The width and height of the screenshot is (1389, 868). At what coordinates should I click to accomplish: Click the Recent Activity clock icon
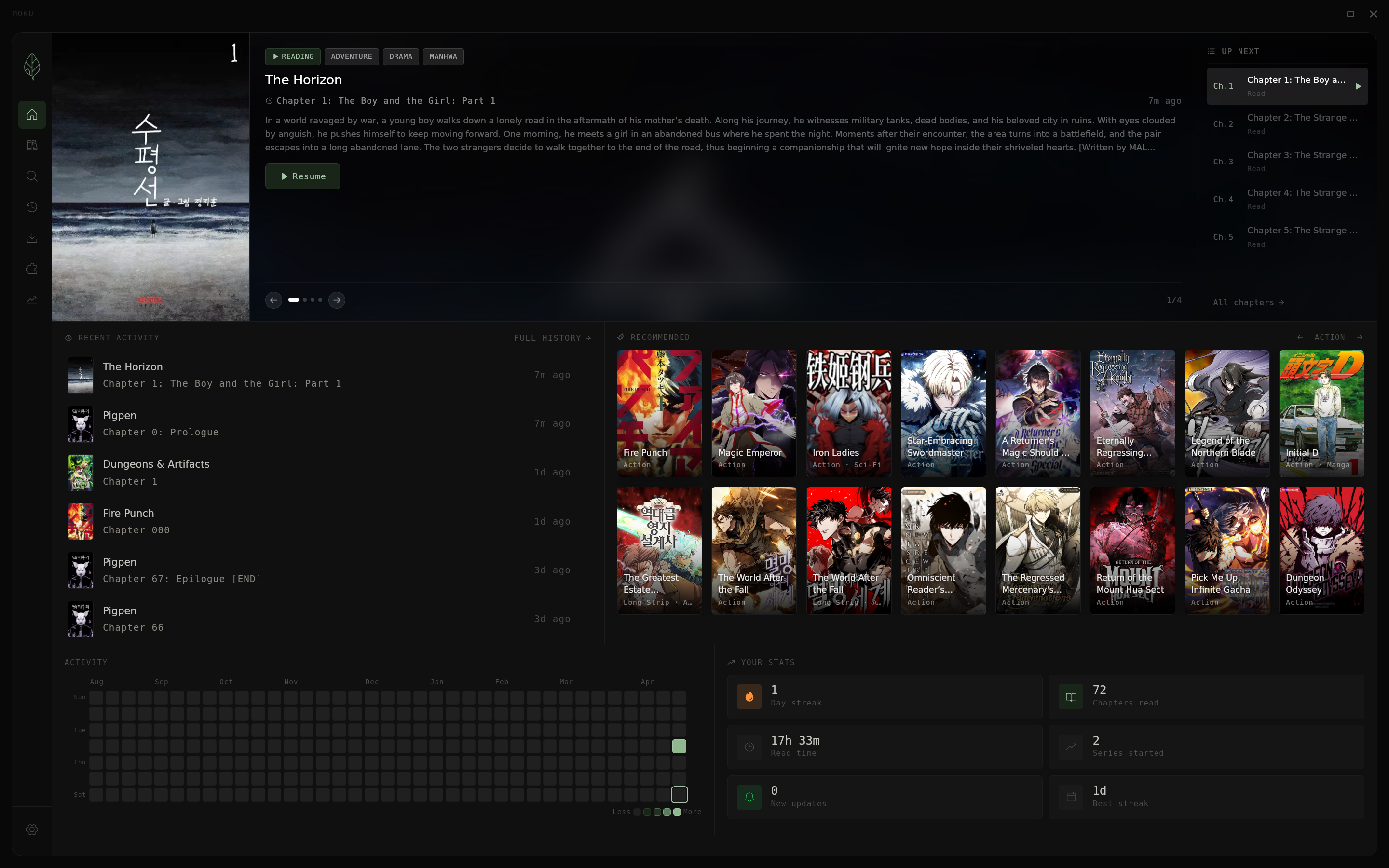(x=68, y=338)
